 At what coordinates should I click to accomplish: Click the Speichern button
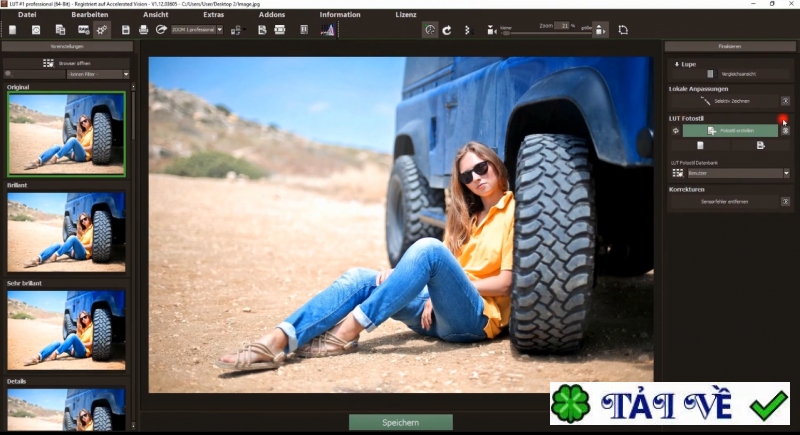400,423
